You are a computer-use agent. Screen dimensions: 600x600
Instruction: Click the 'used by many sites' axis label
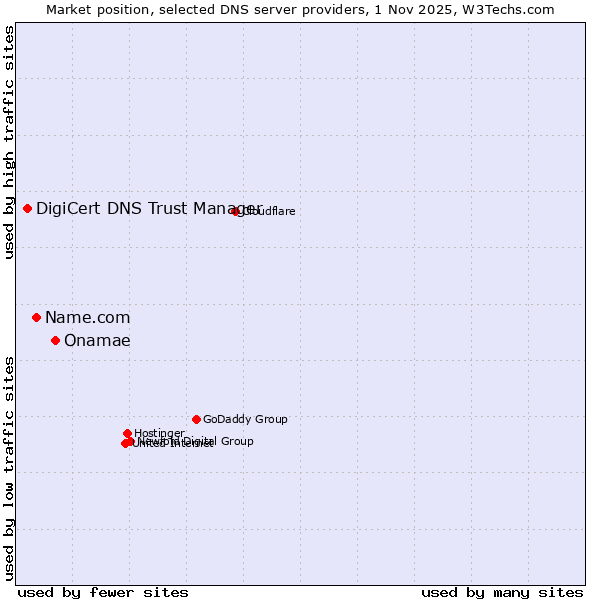point(502,592)
